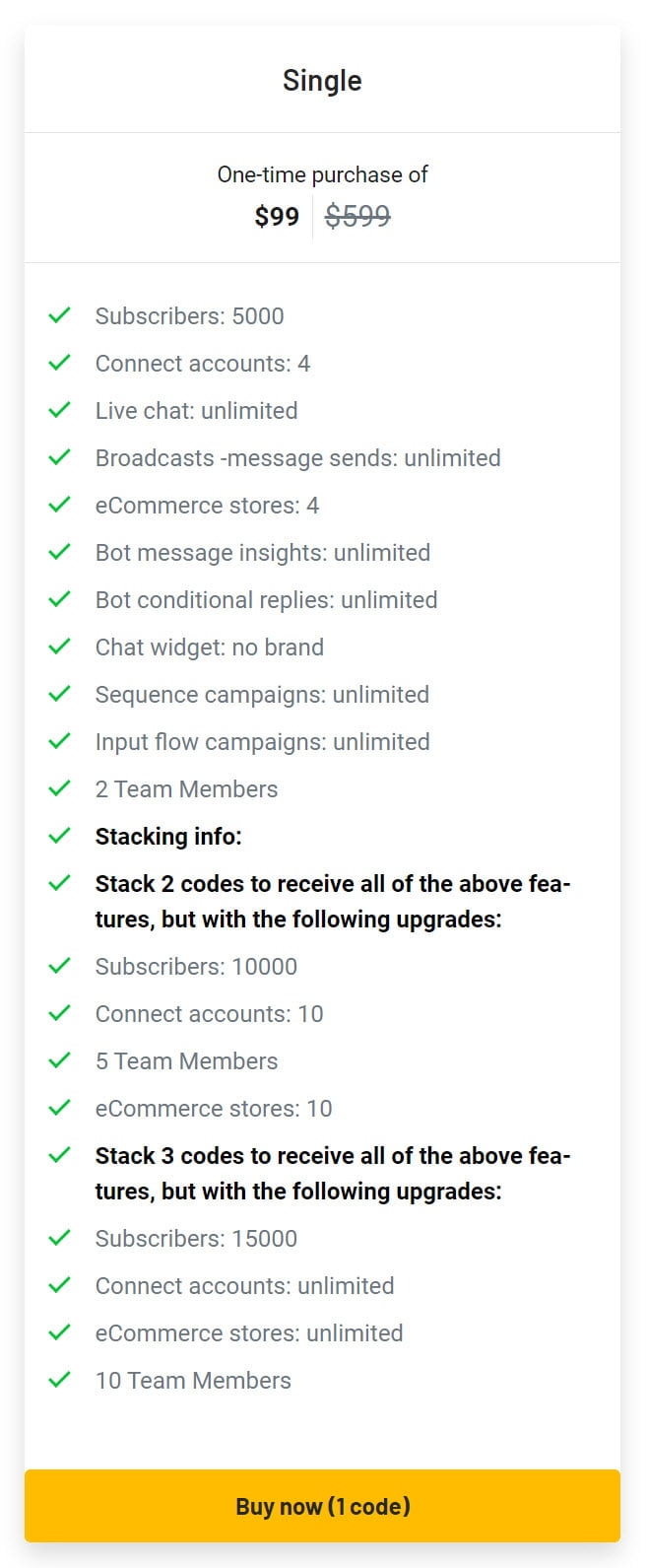The height and width of the screenshot is (1568, 648).
Task: Click the $99 discounted price
Action: coord(277,216)
